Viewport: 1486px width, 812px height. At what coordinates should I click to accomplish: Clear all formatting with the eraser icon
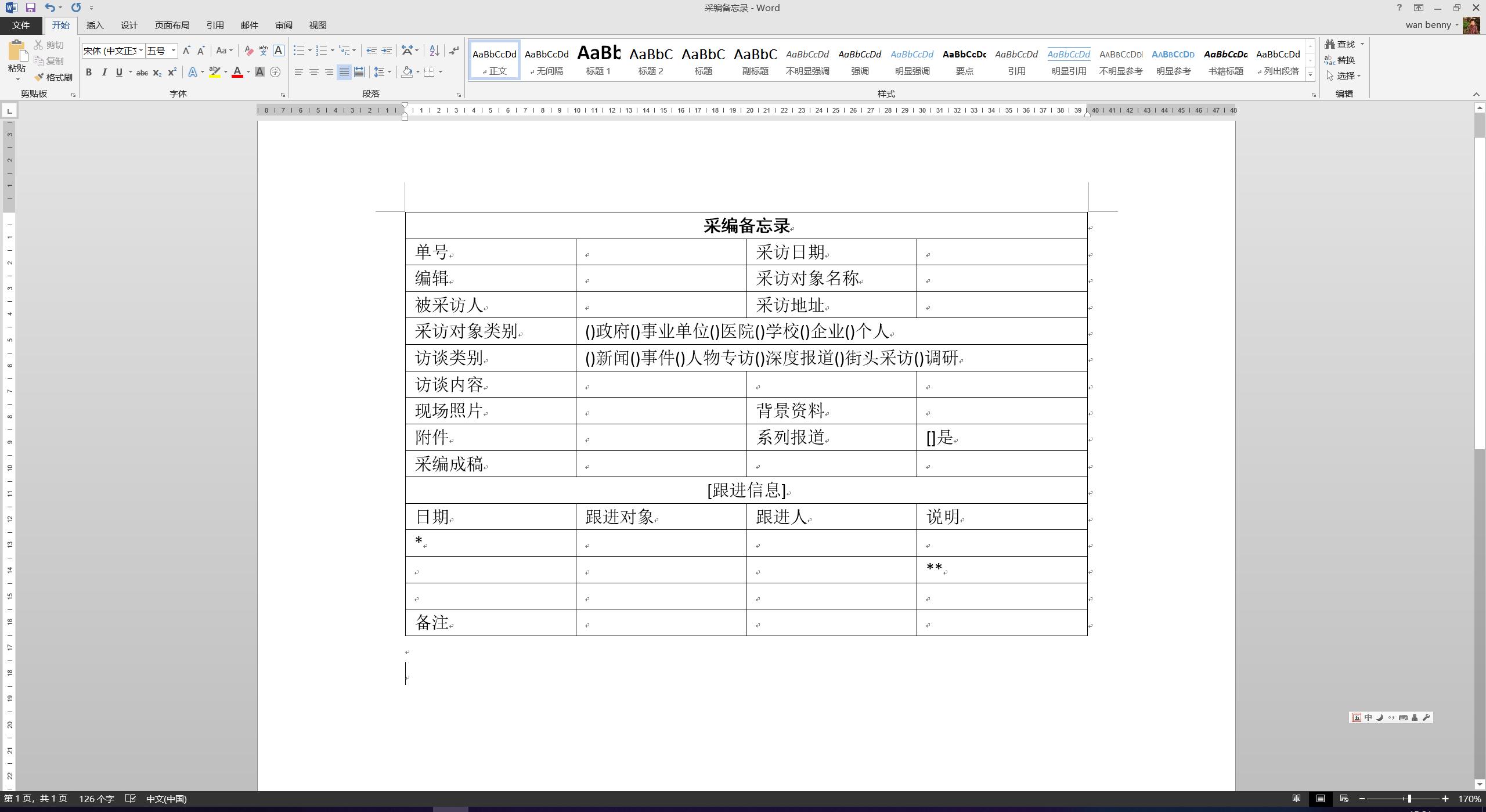[248, 51]
